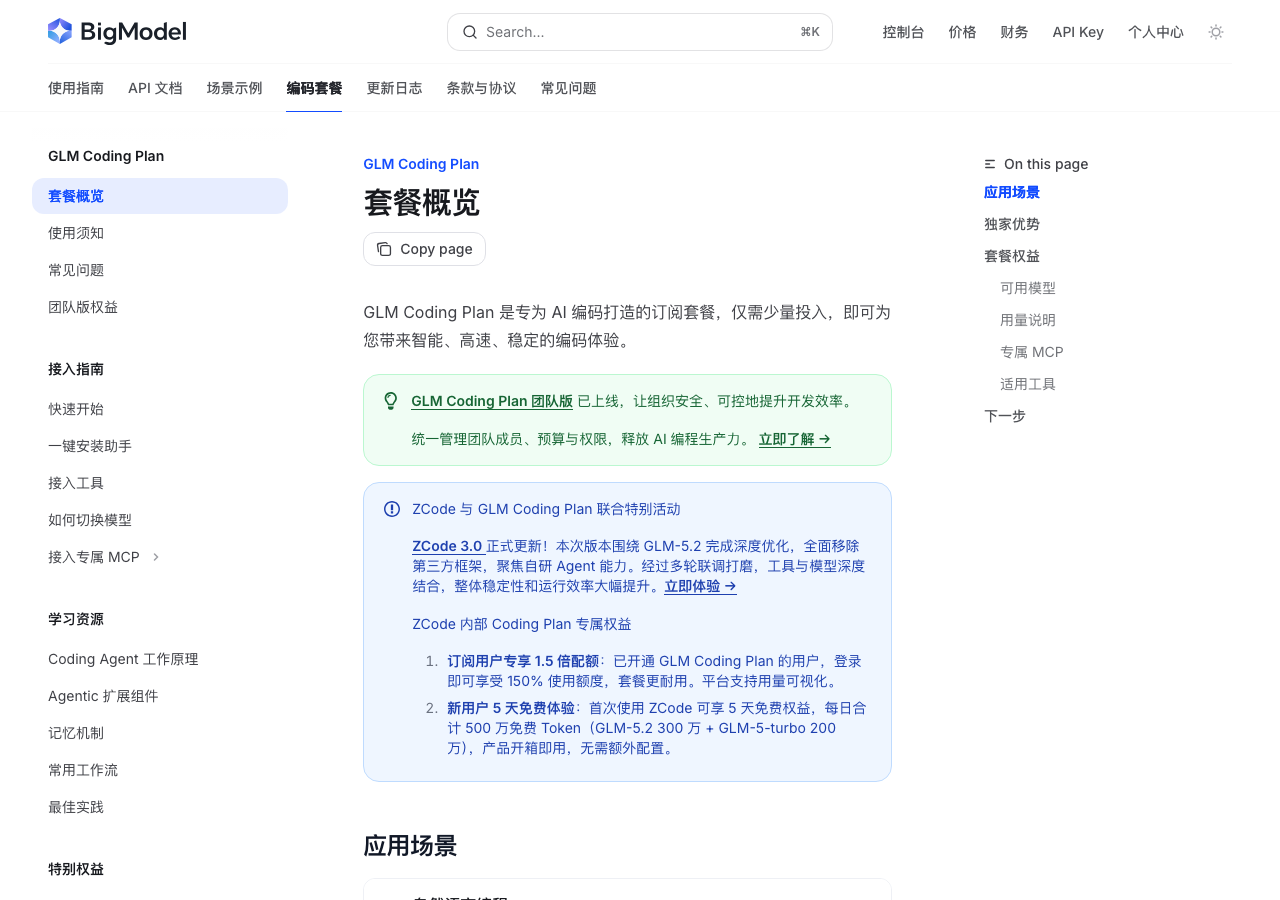Open the 常见问题 tab in top bar
The image size is (1280, 900).
pos(569,88)
